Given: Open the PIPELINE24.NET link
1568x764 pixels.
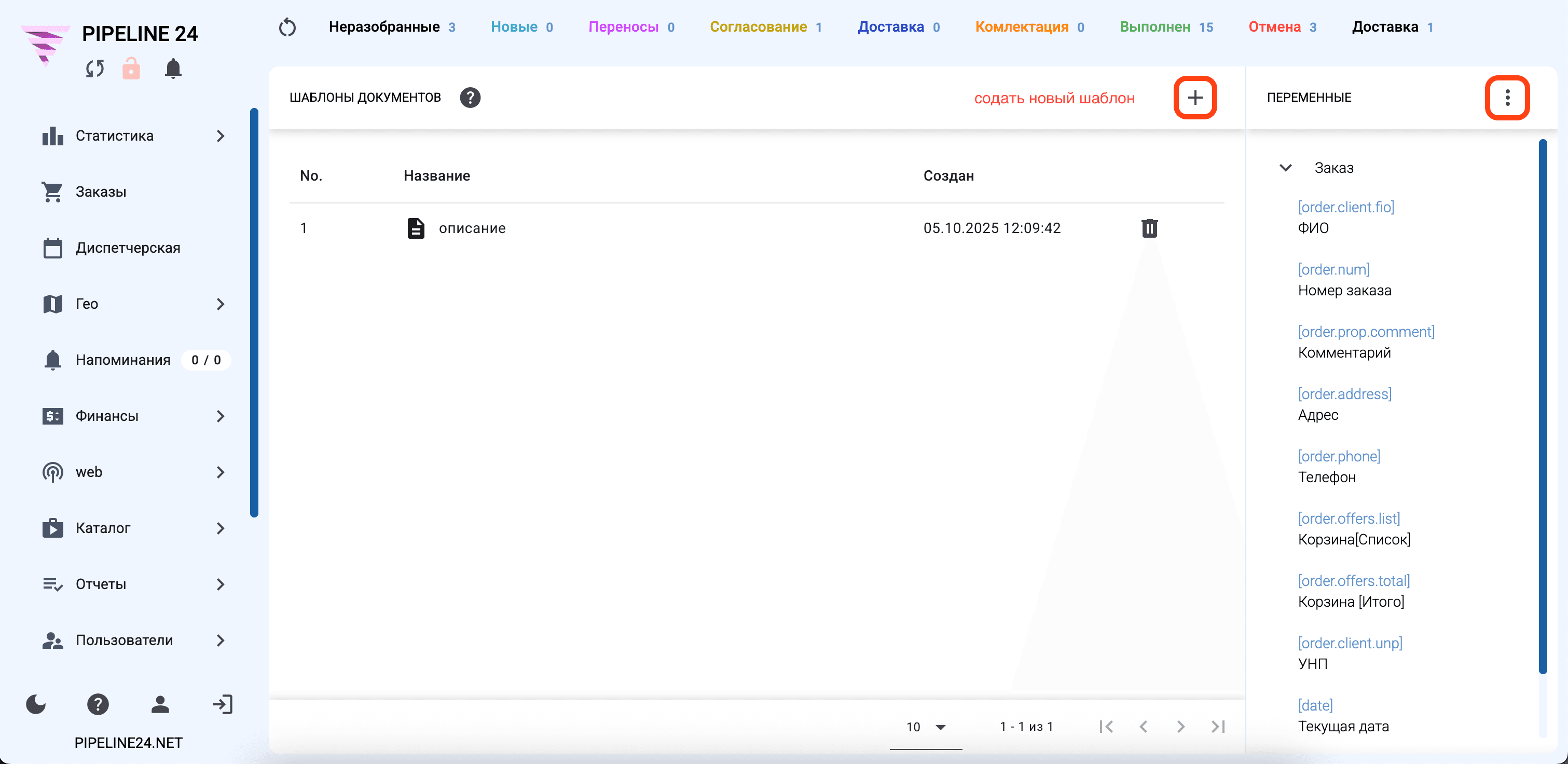Looking at the screenshot, I should click(x=129, y=743).
